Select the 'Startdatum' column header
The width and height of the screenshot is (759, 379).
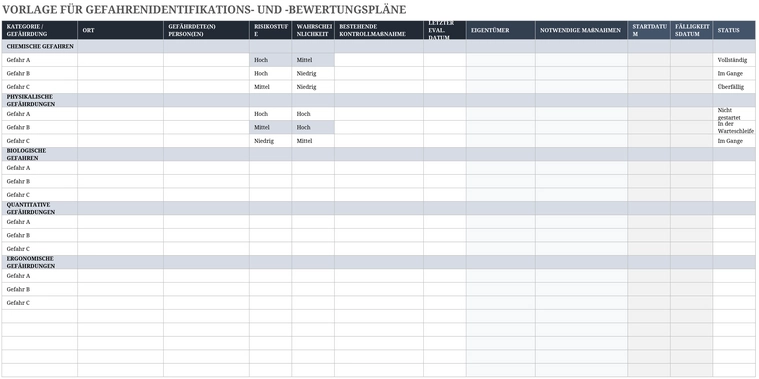click(649, 30)
